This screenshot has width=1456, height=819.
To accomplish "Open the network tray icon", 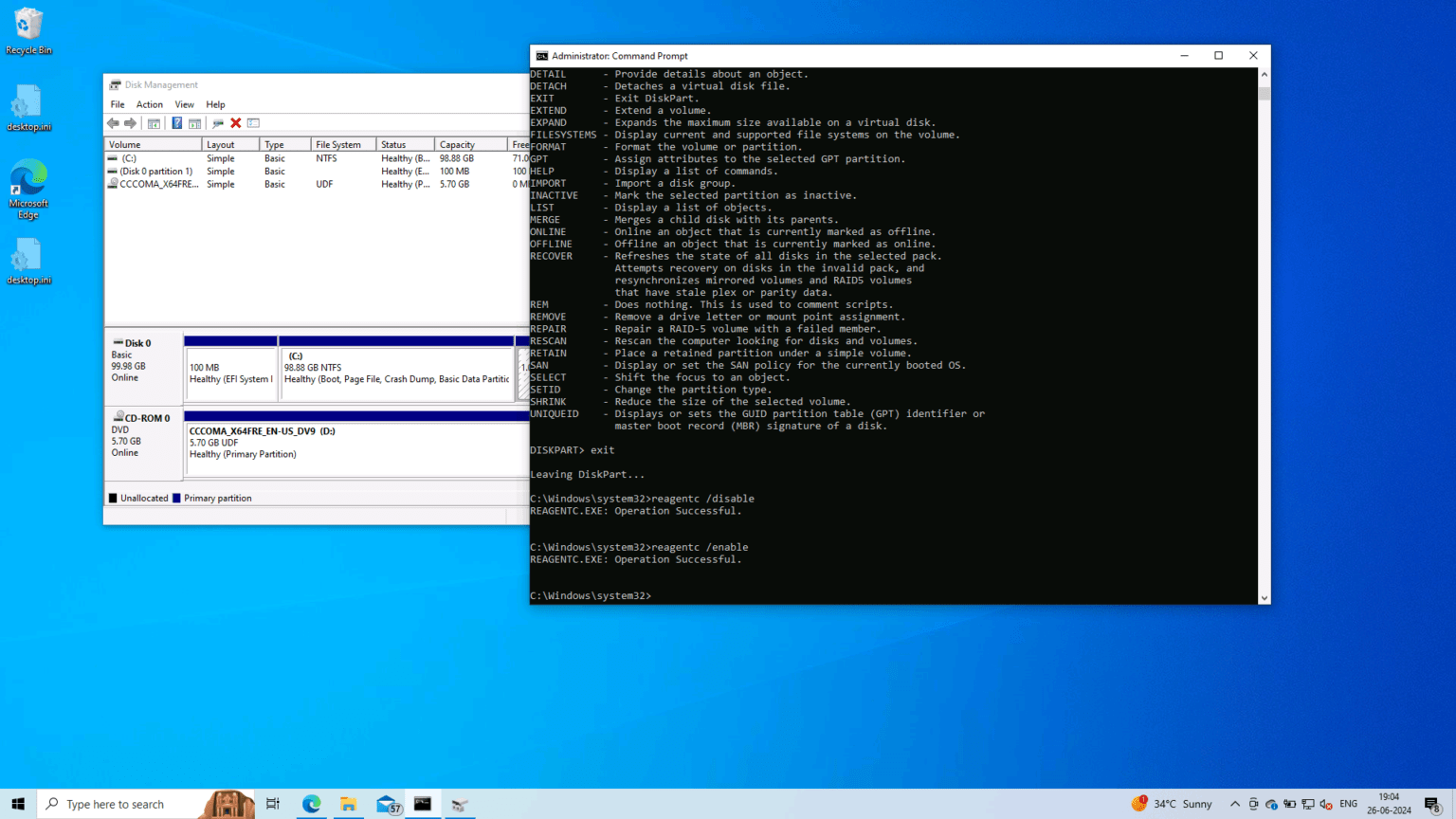I will [1308, 804].
